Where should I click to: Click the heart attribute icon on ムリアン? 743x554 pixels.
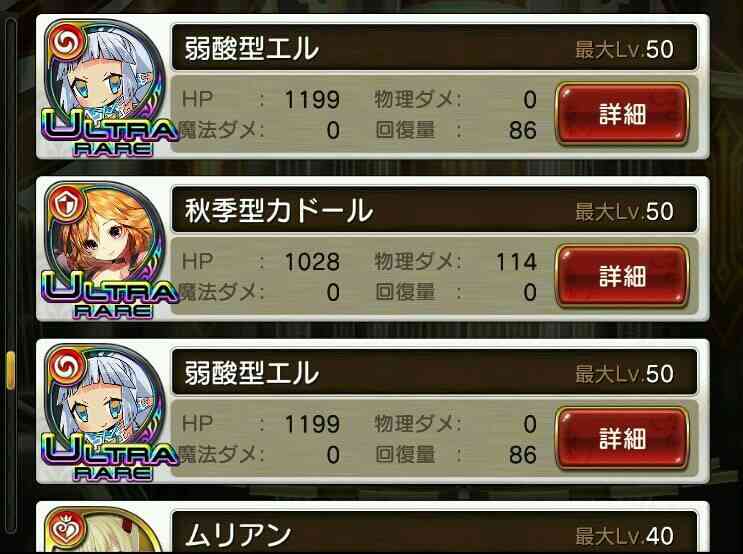(67, 528)
